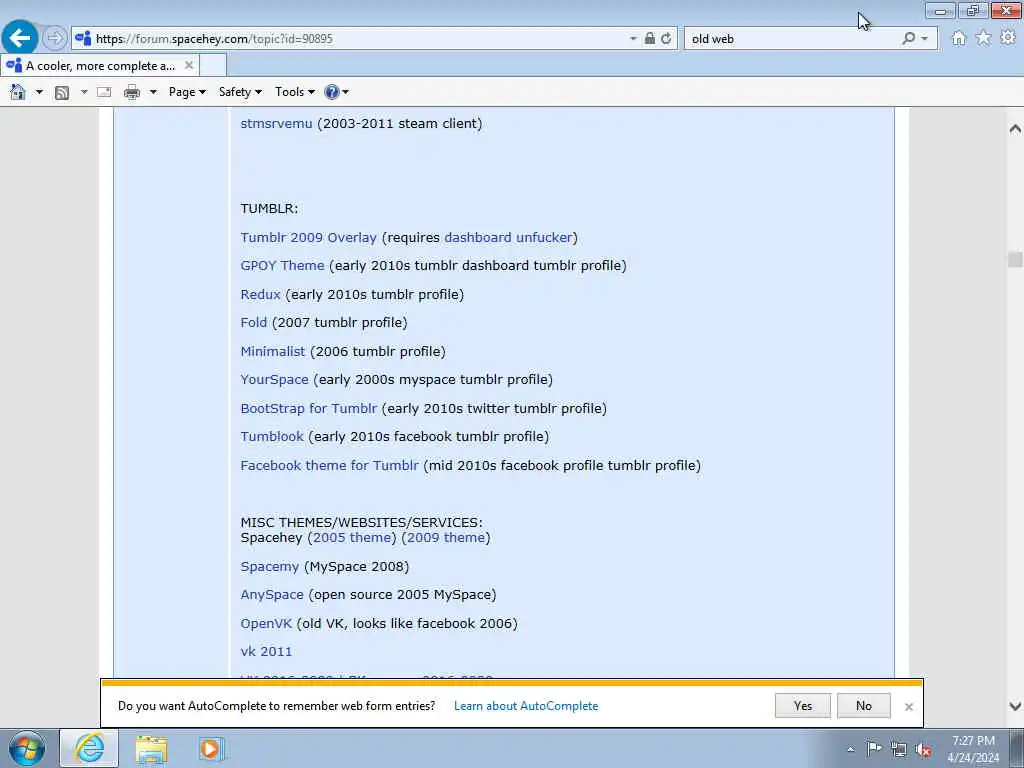Open the Tools gear icon at top right
Image resolution: width=1024 pixels, height=768 pixels.
pos(1008,38)
